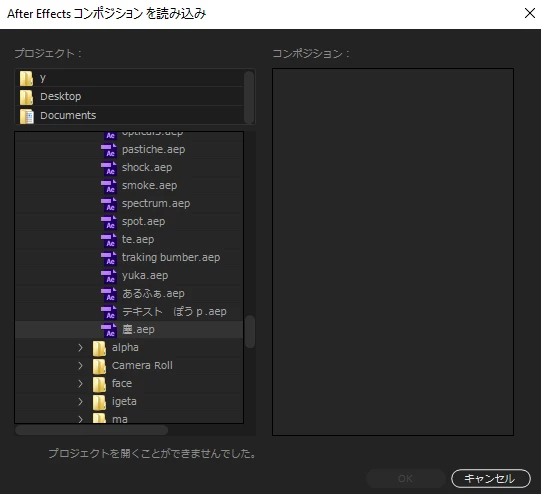The image size is (541, 494).
Task: Select the alpha folder name
Action: click(x=125, y=347)
